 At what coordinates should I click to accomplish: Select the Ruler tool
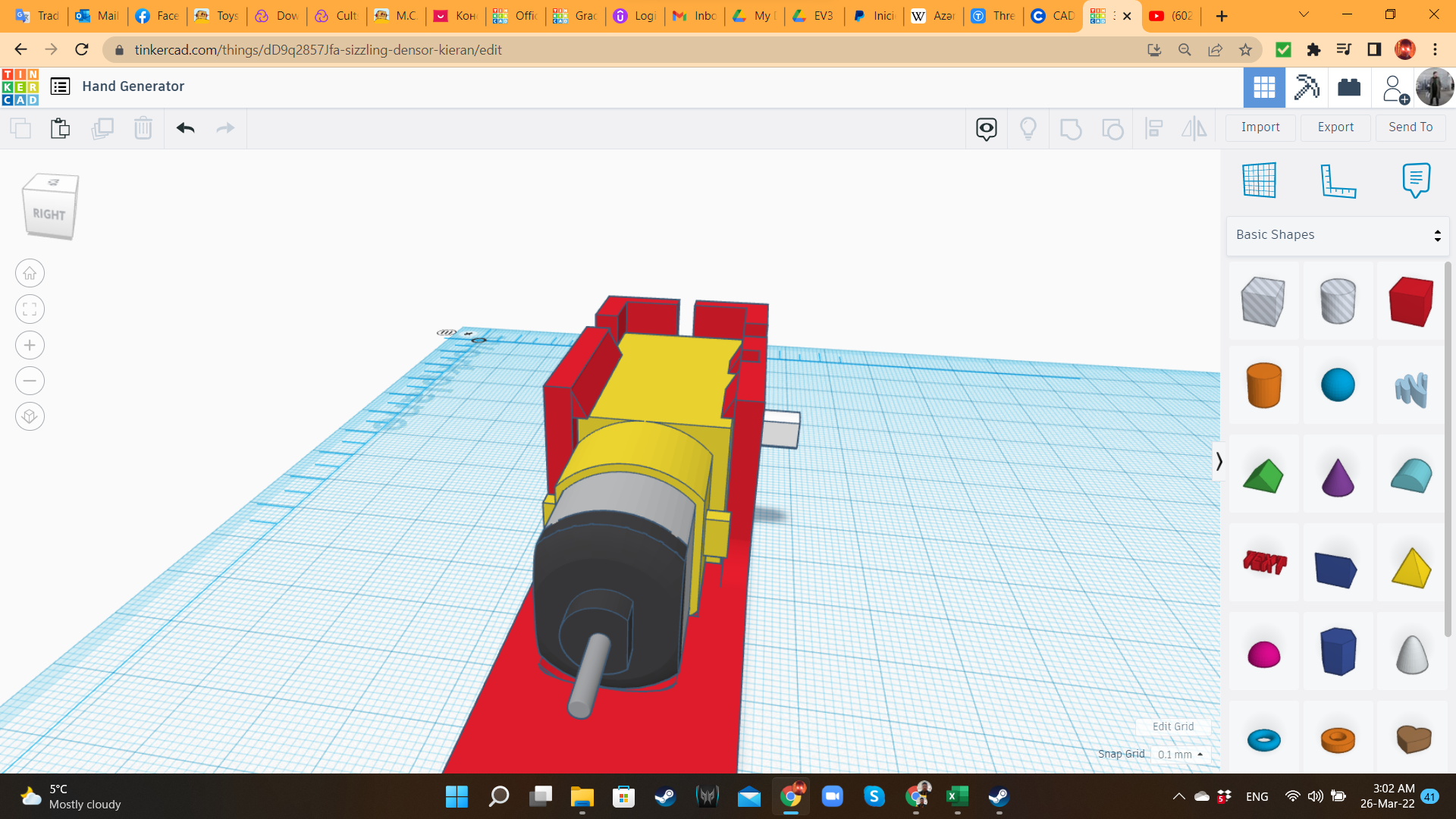pyautogui.click(x=1338, y=180)
